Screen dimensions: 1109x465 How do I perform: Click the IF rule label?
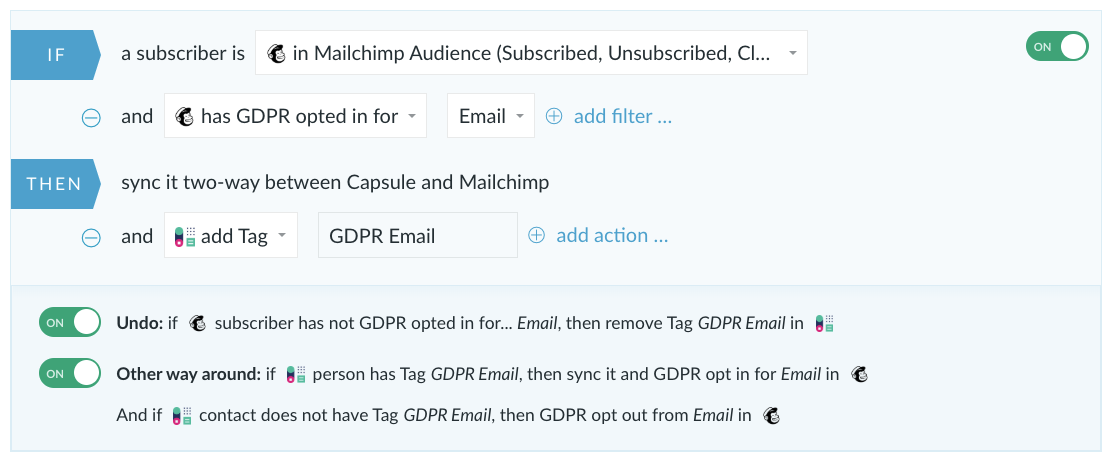[x=55, y=54]
